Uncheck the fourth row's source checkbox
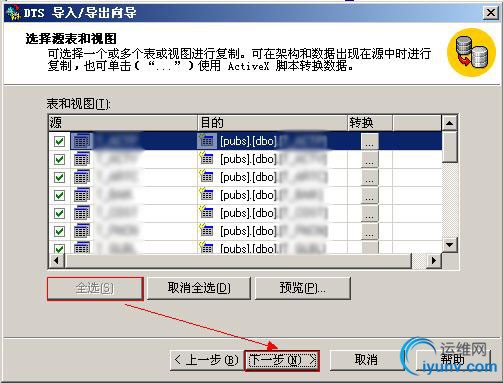 pyautogui.click(x=59, y=195)
